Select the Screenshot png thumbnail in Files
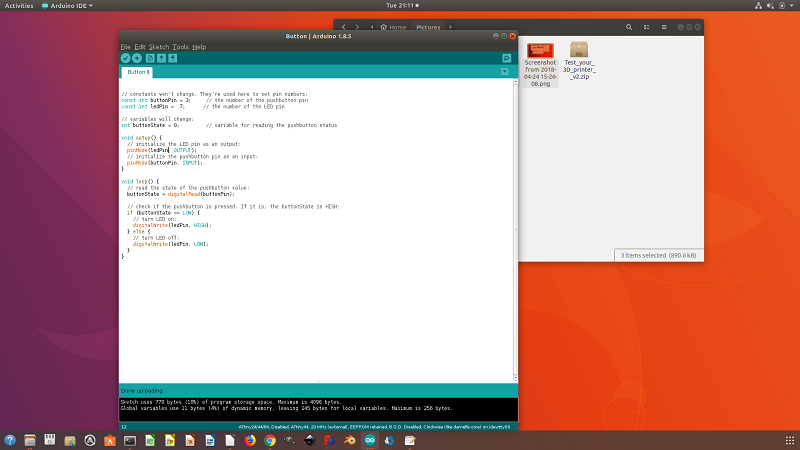 click(x=540, y=51)
